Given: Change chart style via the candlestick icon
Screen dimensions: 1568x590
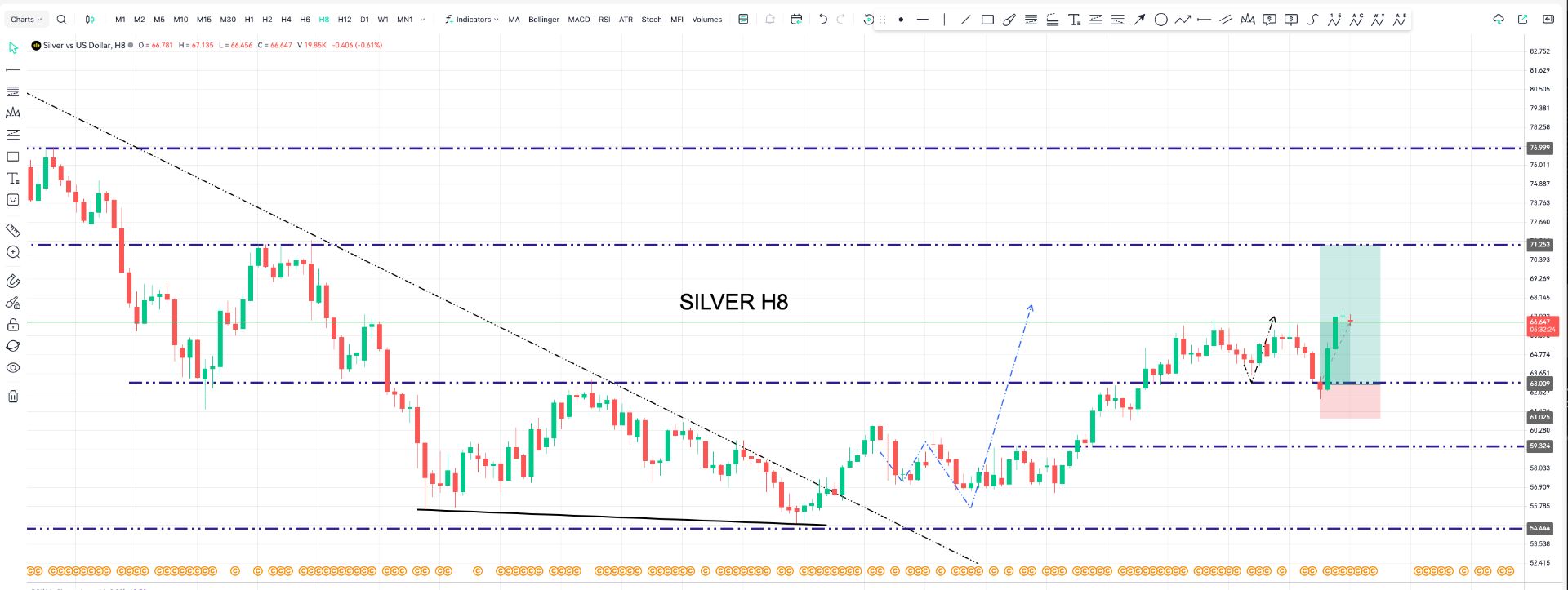Looking at the screenshot, I should coord(90,20).
